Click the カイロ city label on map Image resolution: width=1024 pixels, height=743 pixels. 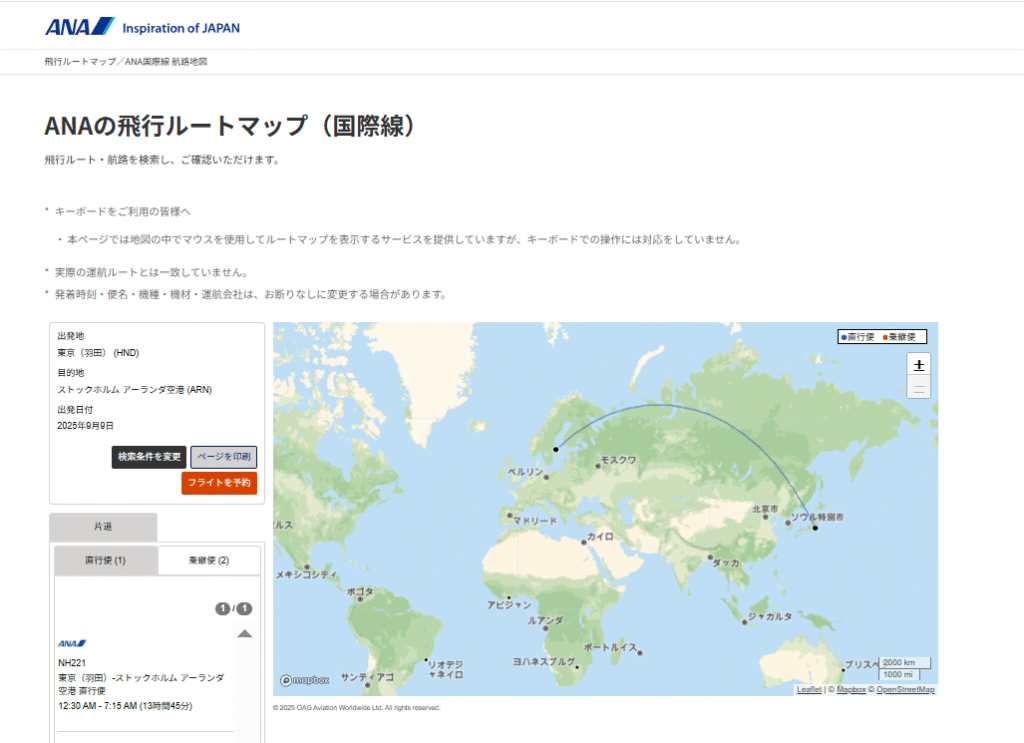(x=600, y=537)
